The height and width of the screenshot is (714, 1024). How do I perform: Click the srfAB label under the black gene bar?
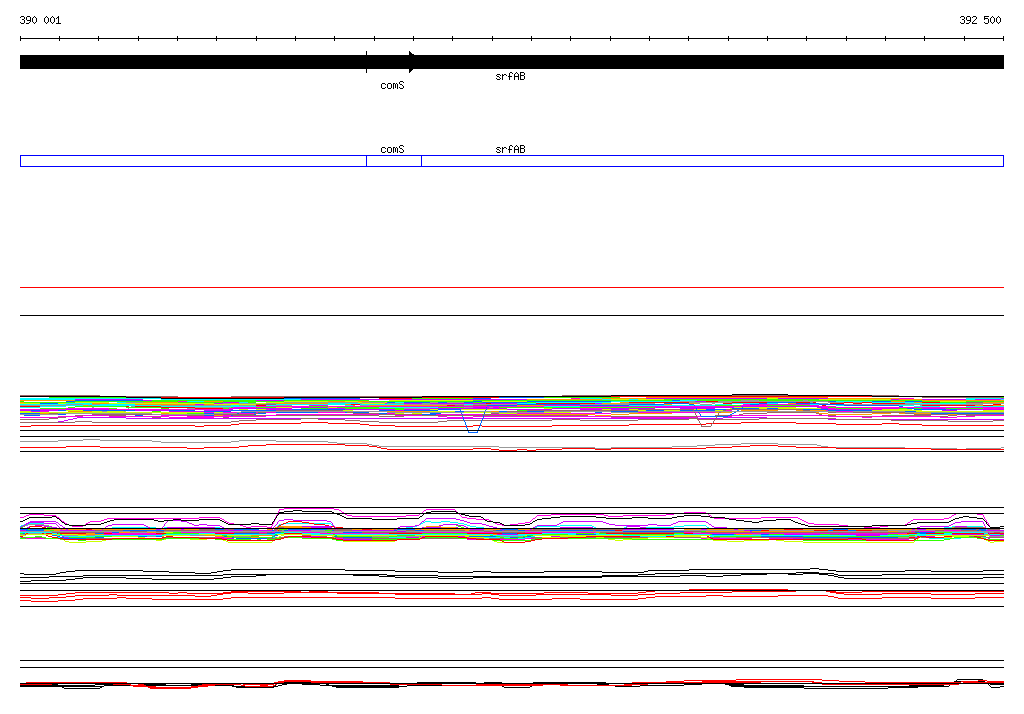(510, 77)
